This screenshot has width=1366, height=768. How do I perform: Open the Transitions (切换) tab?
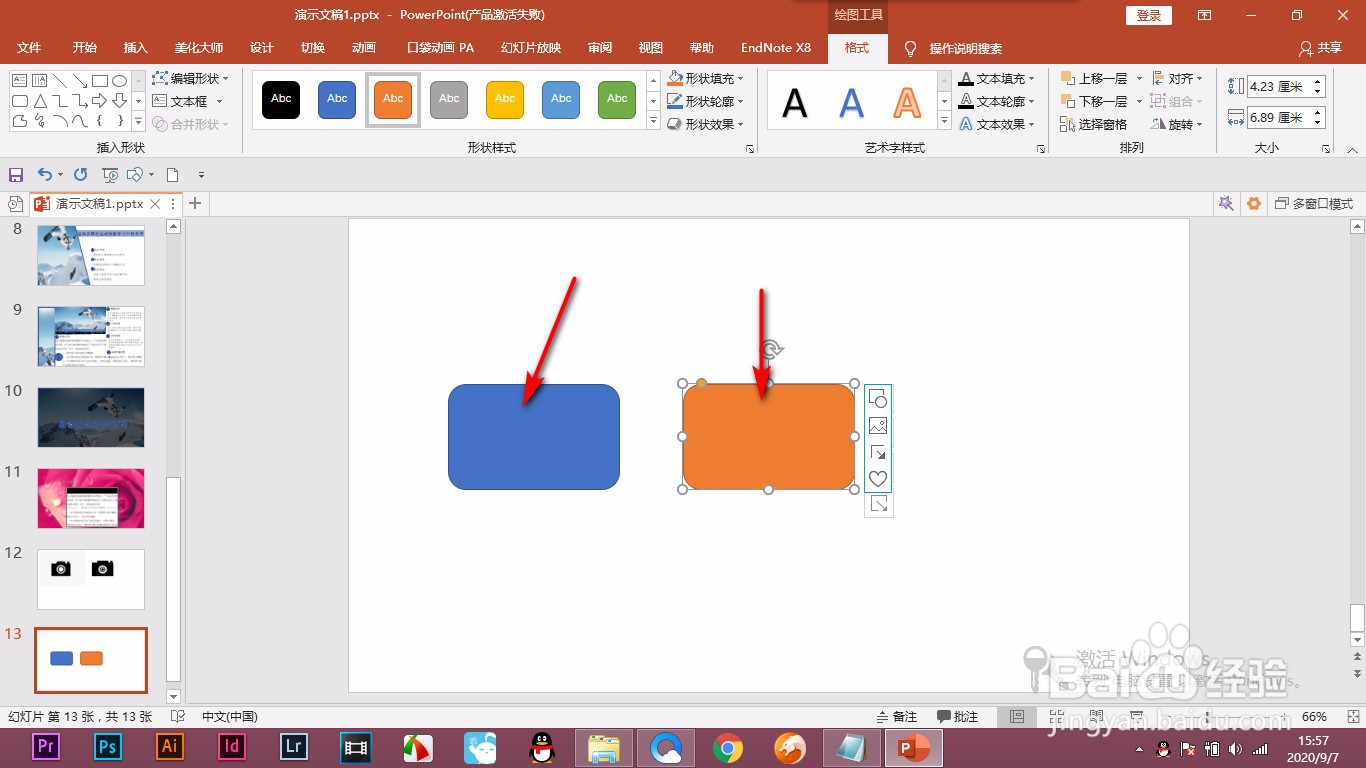tap(313, 47)
